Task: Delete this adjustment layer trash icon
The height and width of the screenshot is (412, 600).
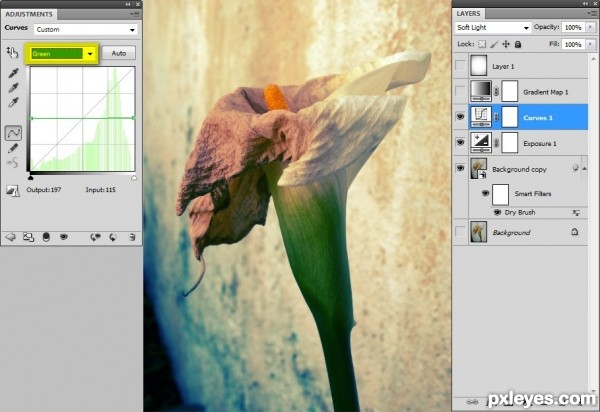Action: click(132, 237)
